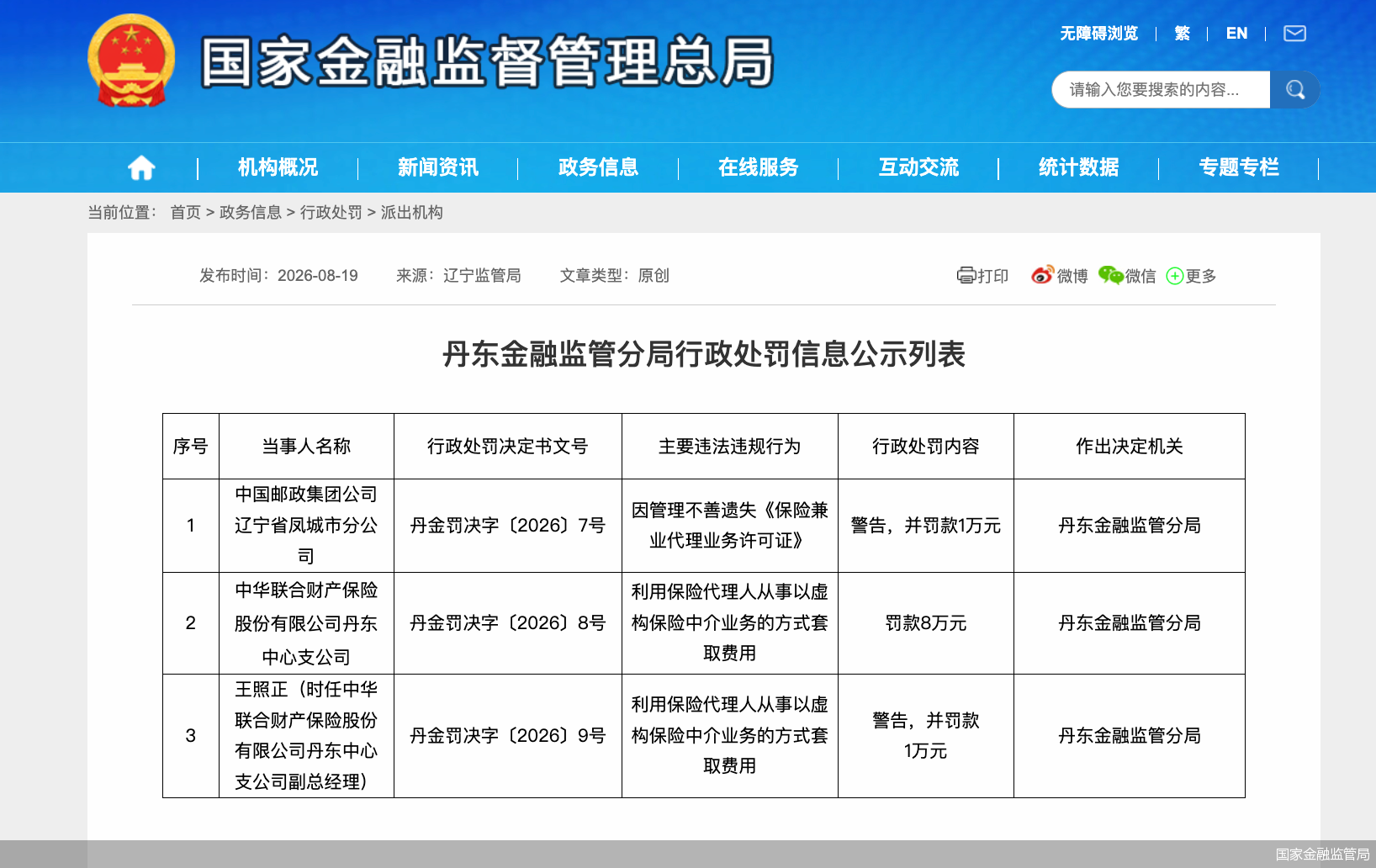Go to the home icon in navigation
Viewport: 1376px width, 868px height.
141,168
